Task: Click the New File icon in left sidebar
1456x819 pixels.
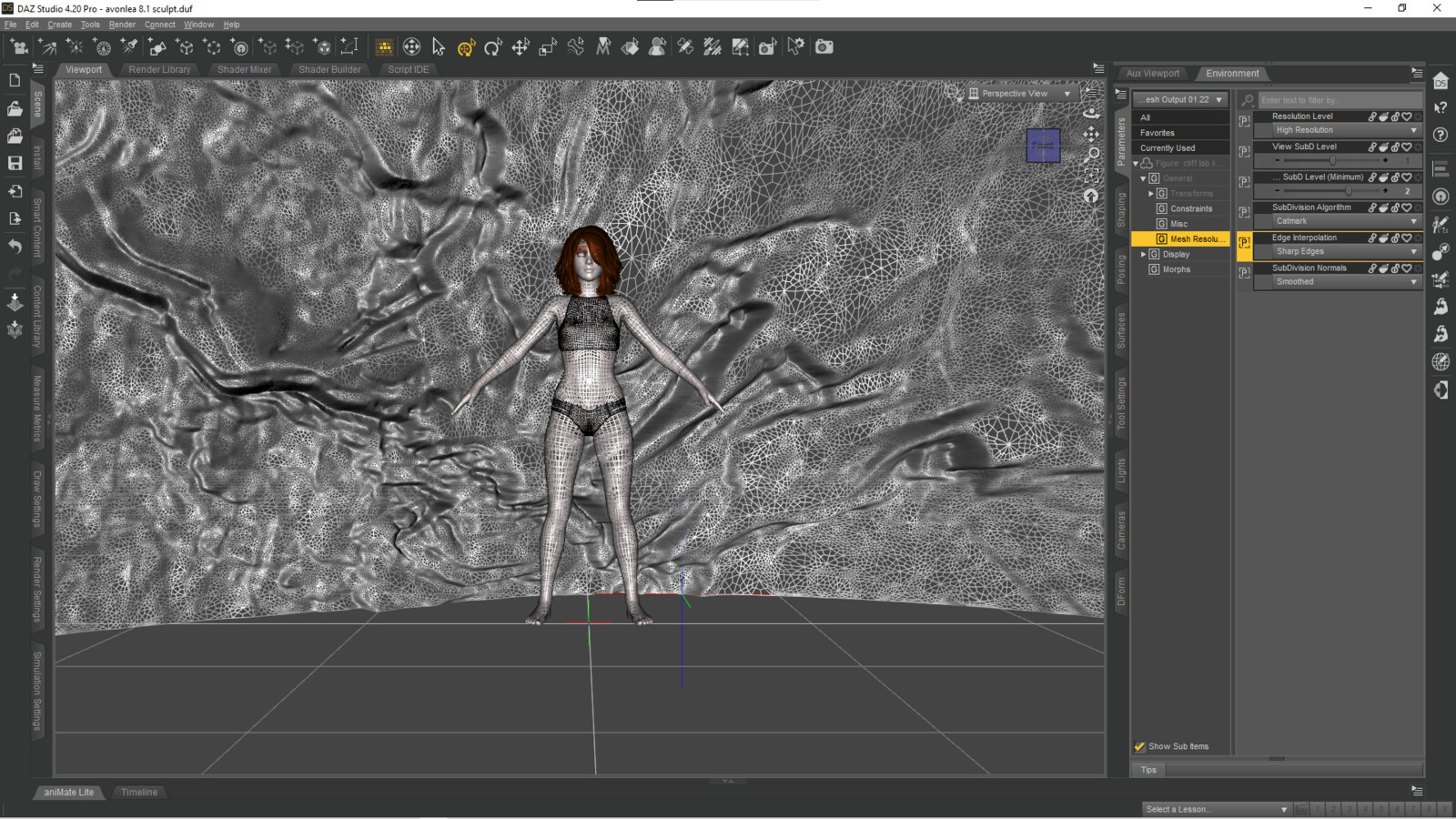Action: [15, 80]
